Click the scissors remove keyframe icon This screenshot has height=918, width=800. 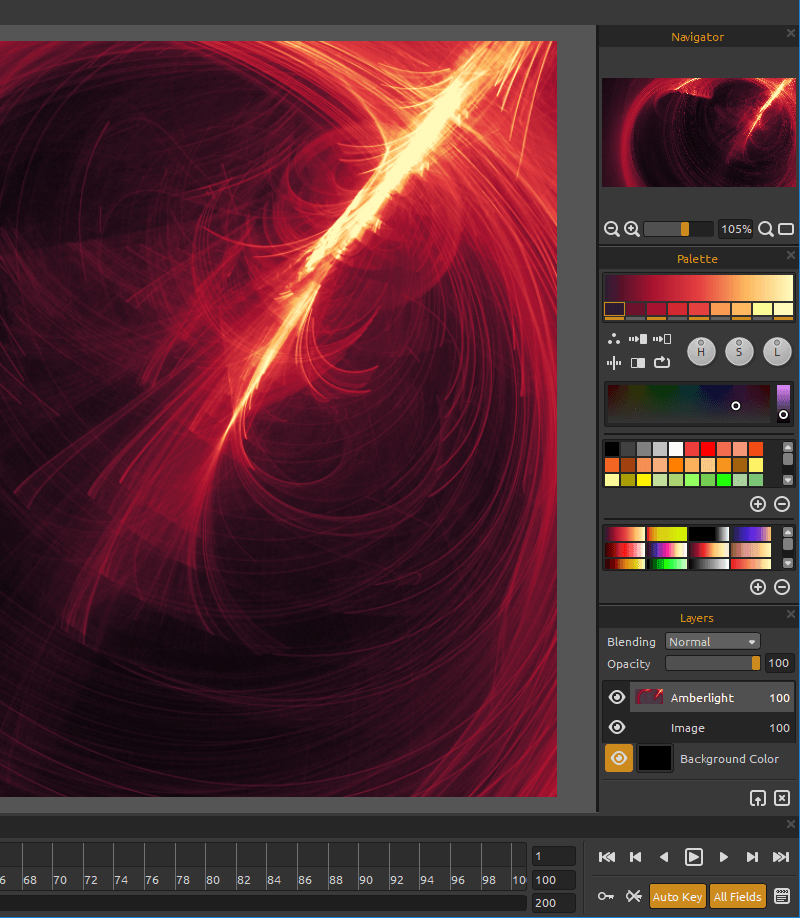point(633,896)
